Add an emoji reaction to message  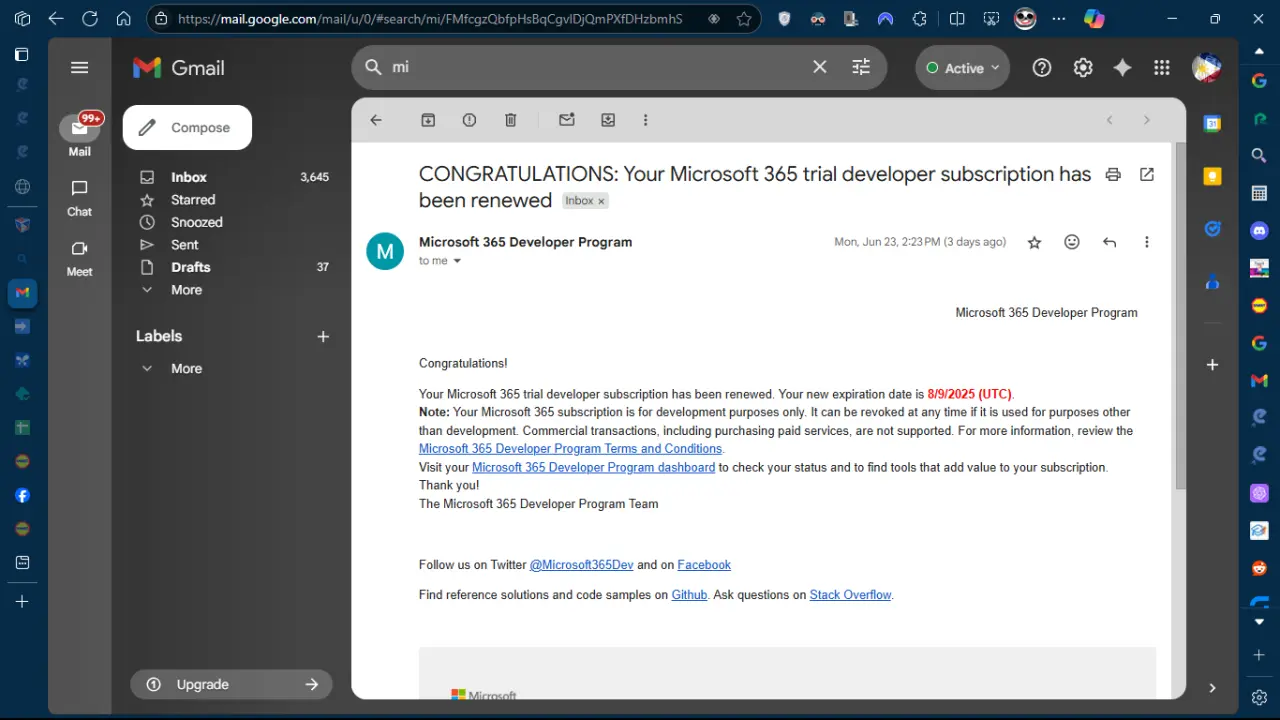1072,242
